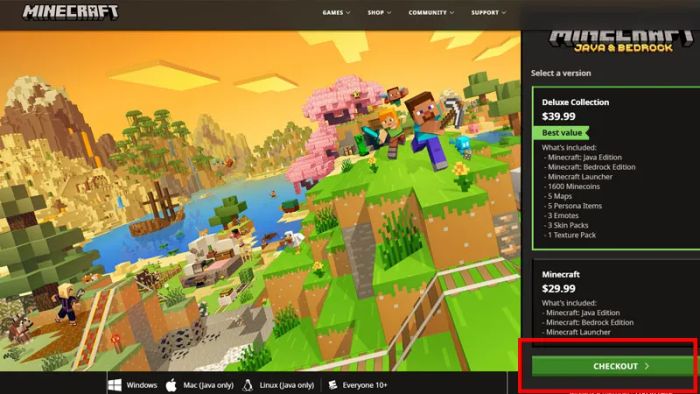Click the Windows platform icon
This screenshot has height=394, width=700.
(x=115, y=385)
